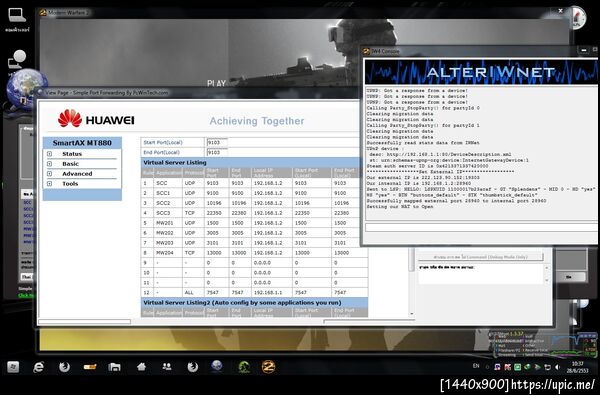
Task: Open the Basic menu label
Action: click(x=70, y=164)
